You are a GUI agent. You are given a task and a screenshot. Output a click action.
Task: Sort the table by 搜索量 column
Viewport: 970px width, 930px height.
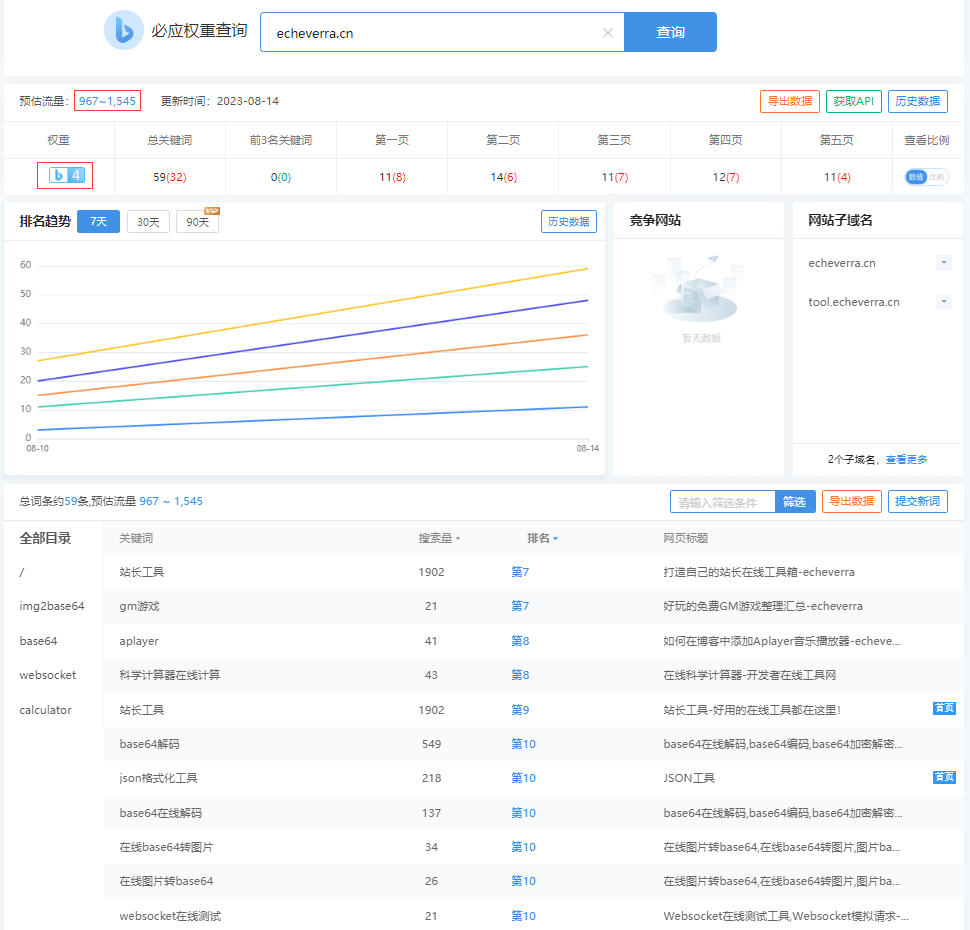point(439,538)
